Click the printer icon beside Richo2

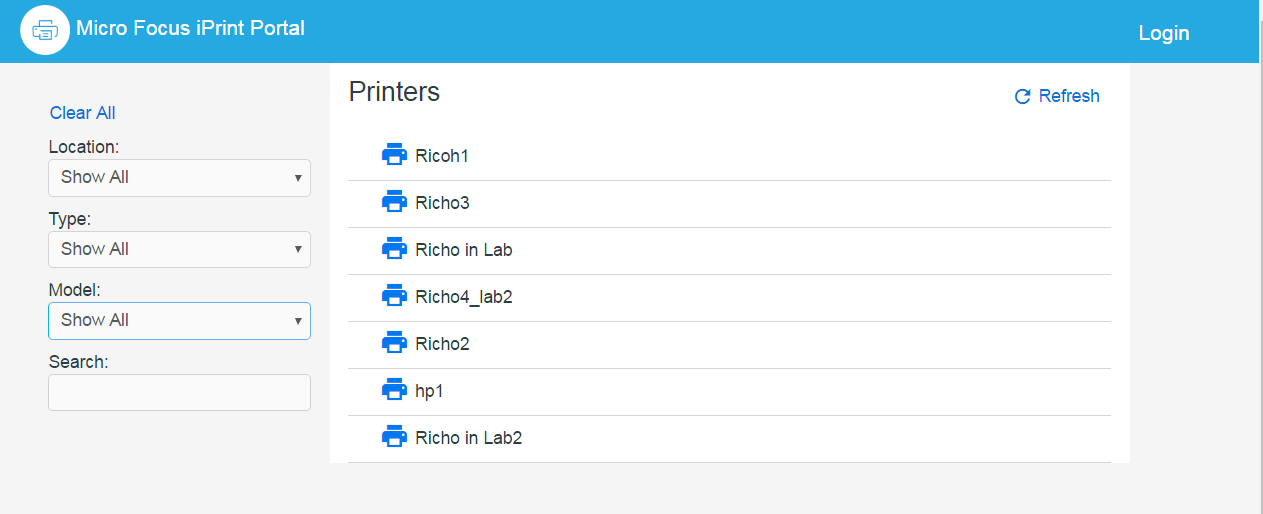(x=394, y=343)
